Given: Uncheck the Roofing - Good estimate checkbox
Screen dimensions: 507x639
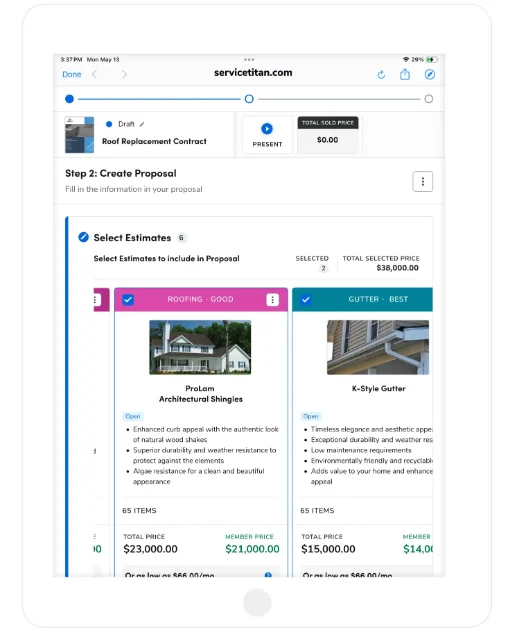Looking at the screenshot, I should pos(128,300).
